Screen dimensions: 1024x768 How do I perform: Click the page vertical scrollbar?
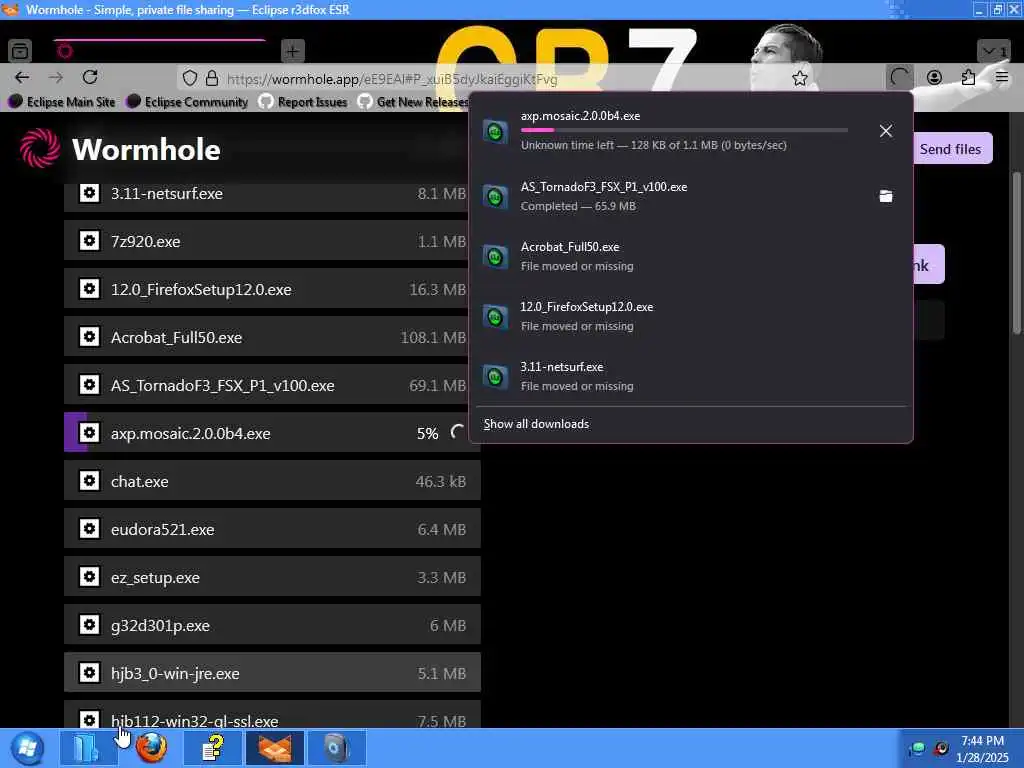[x=1016, y=253]
